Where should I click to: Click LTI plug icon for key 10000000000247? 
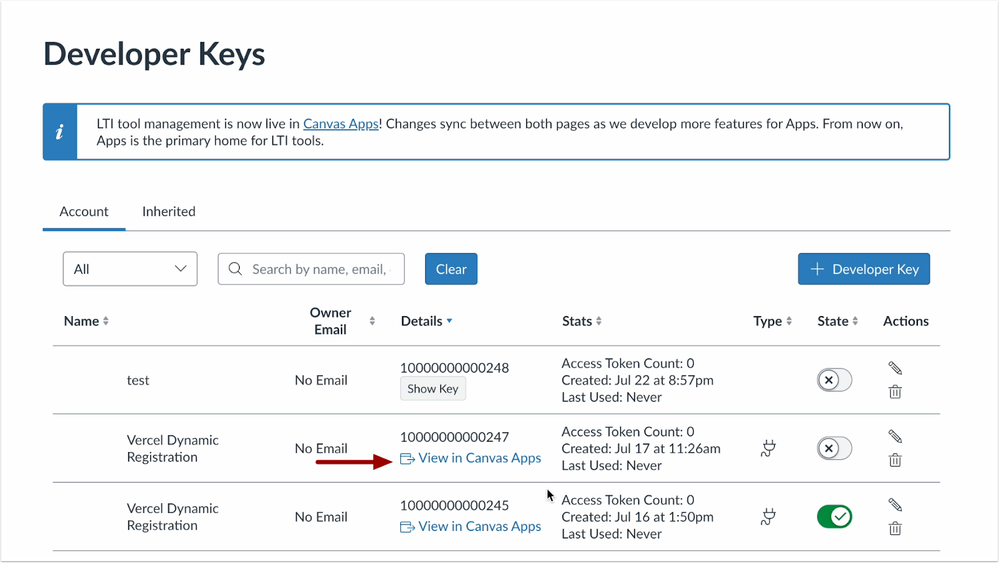[768, 449]
